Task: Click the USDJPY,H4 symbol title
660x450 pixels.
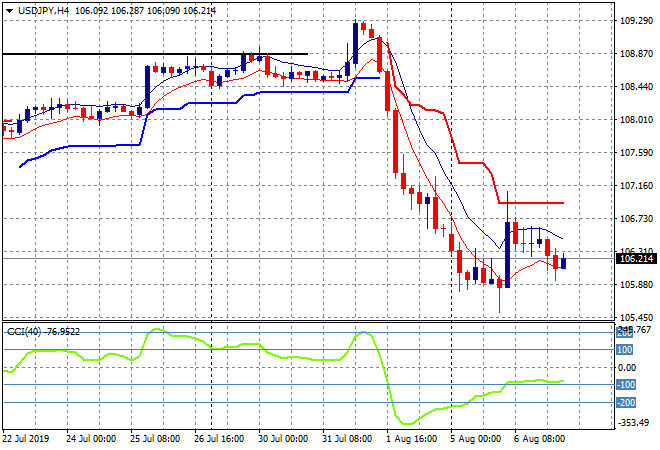Action: 43,11
